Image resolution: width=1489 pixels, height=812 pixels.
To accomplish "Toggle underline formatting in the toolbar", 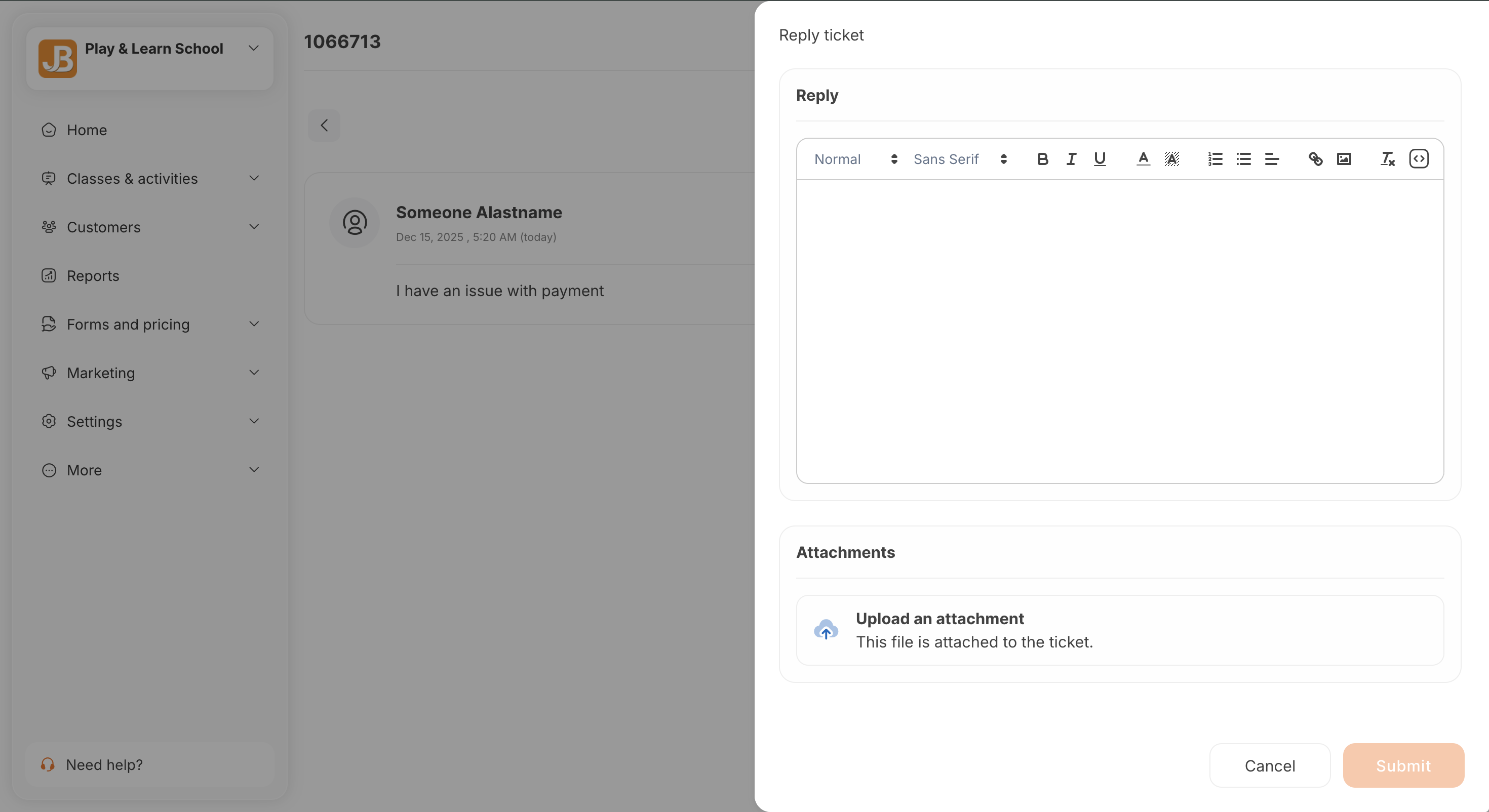I will click(1100, 159).
